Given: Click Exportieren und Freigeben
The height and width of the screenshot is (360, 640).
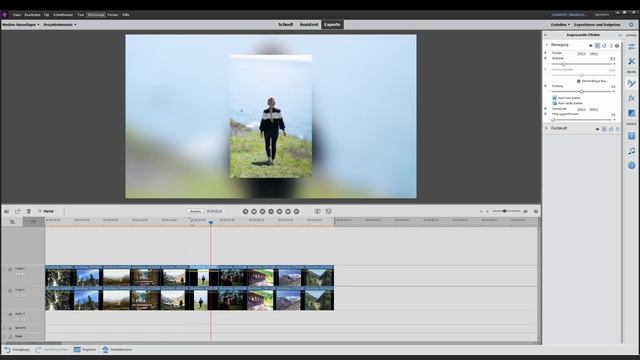Looking at the screenshot, I should click(x=597, y=24).
